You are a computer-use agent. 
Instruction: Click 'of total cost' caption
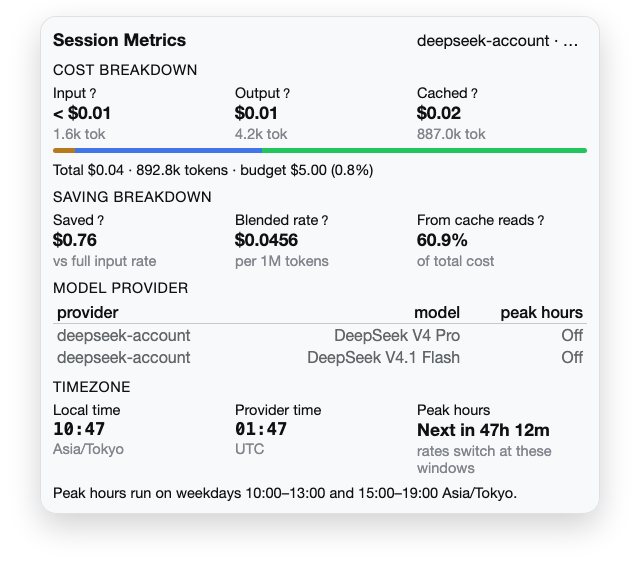455,261
